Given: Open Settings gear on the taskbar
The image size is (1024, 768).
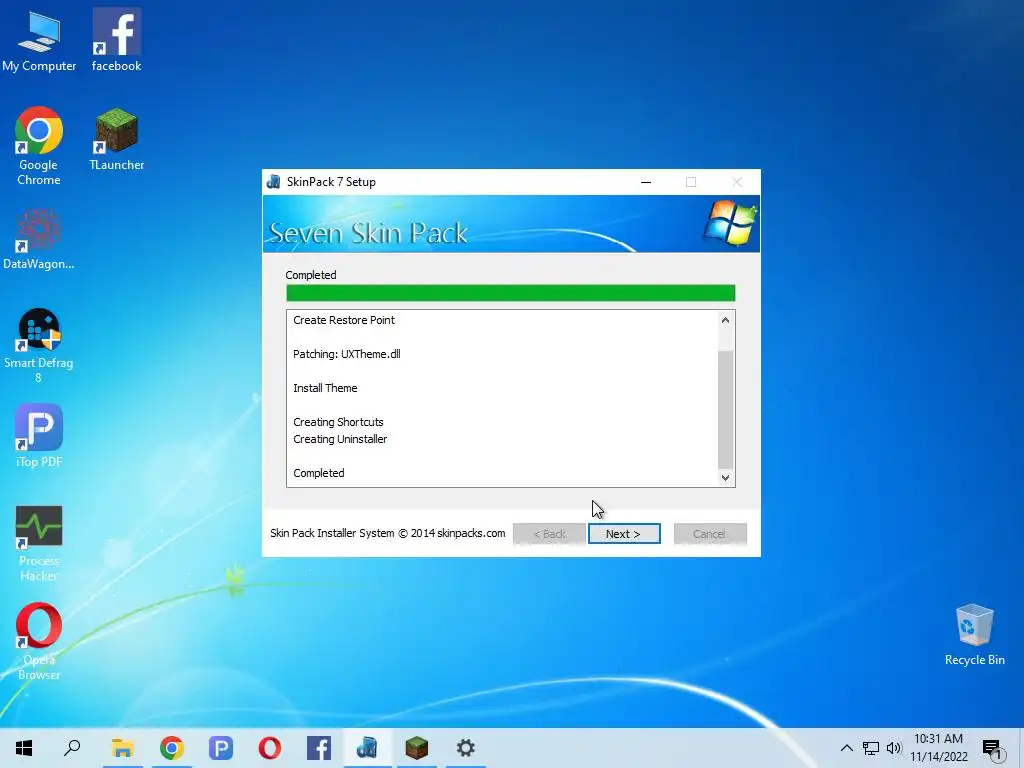Looking at the screenshot, I should [x=466, y=748].
